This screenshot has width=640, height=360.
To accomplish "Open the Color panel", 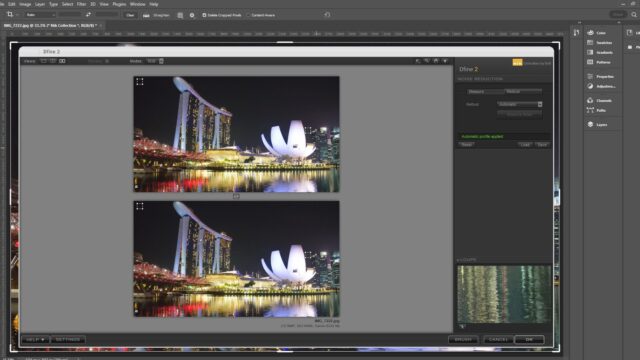I will 597,33.
